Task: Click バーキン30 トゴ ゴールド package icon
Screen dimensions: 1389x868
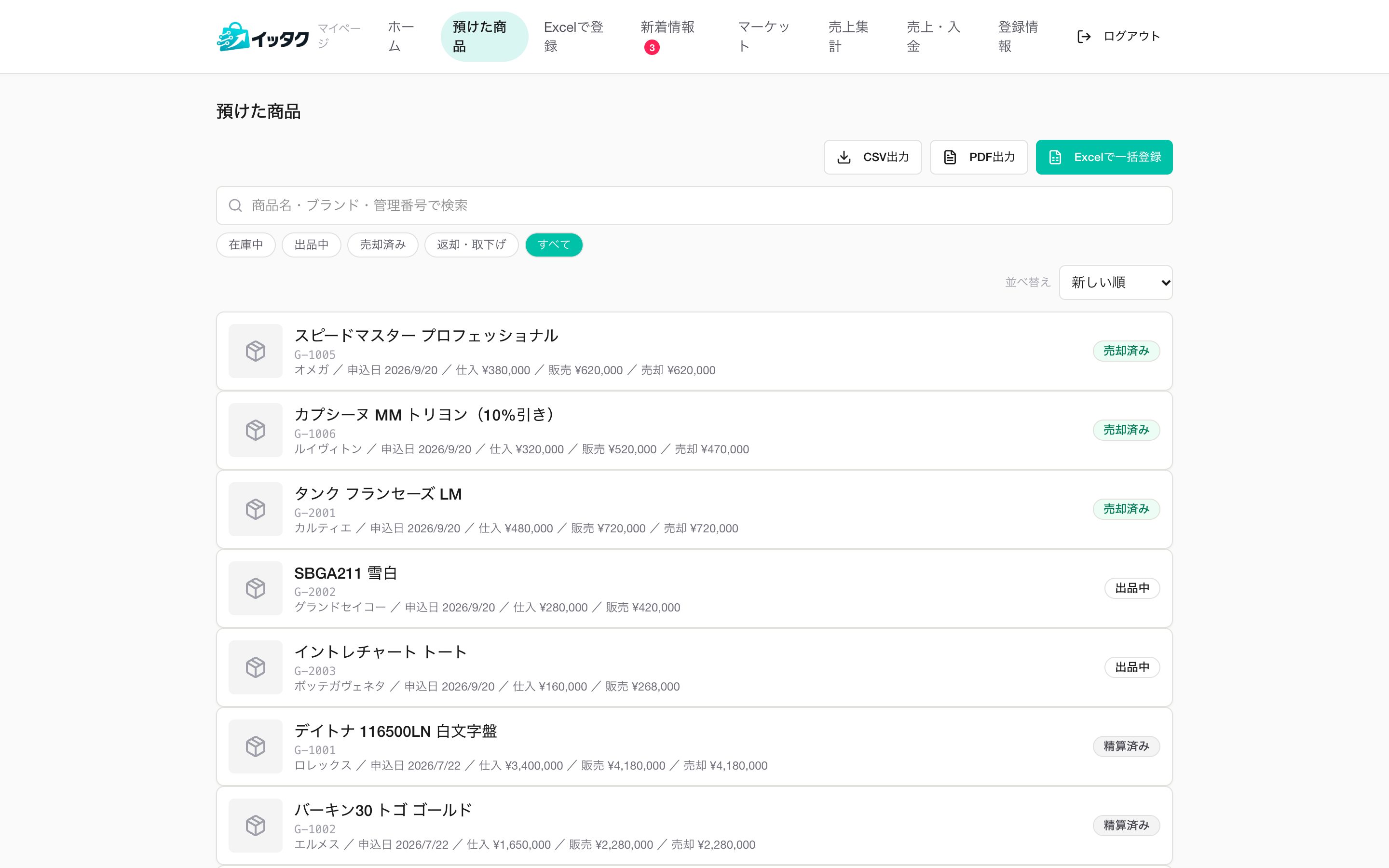Action: [256, 826]
